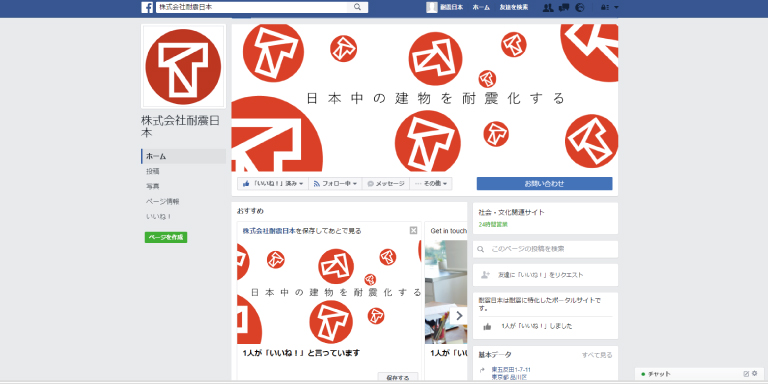Click the page name 株式会社耐震日本 under profile picture
This screenshot has width=768, height=384.
click(180, 126)
